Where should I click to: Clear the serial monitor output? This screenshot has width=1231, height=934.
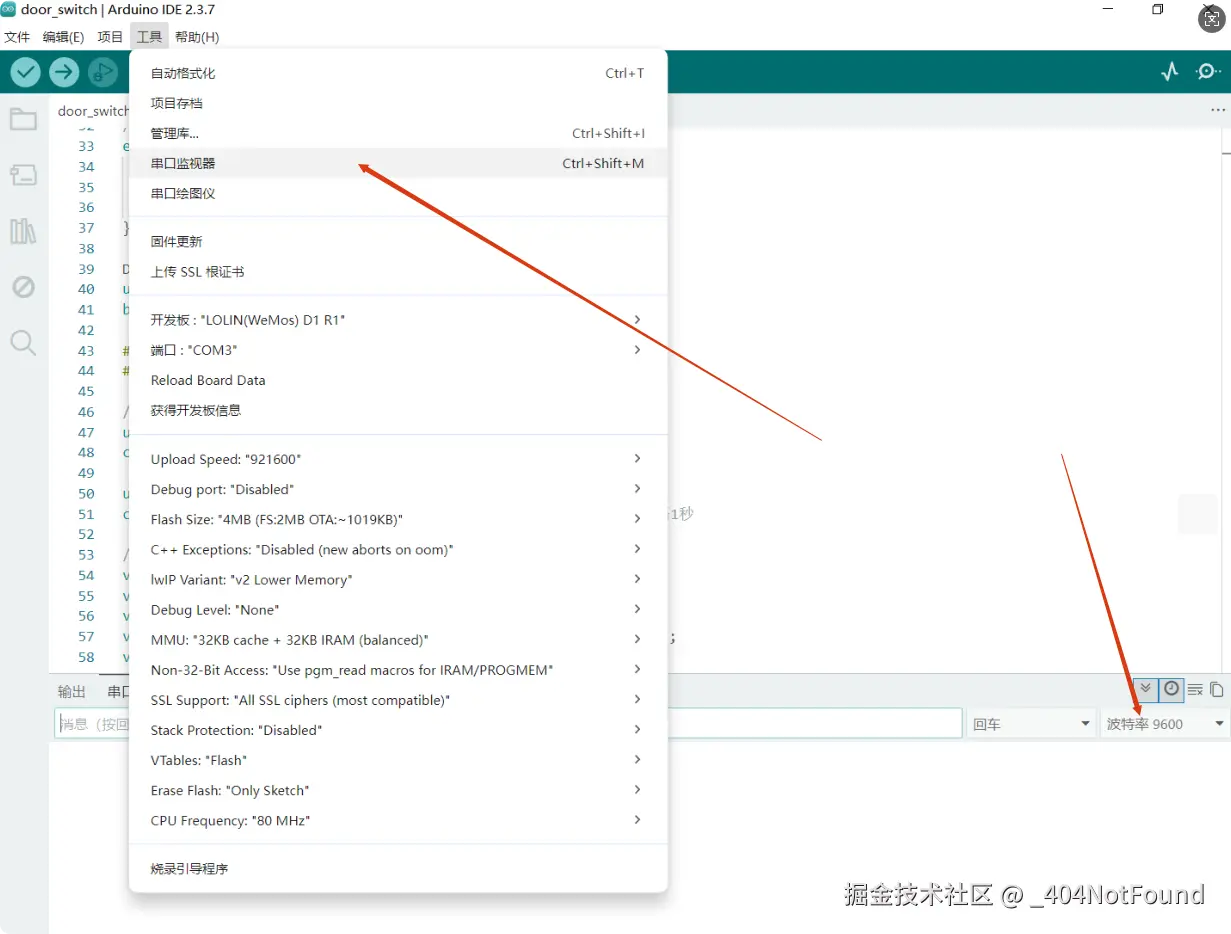coord(1195,690)
